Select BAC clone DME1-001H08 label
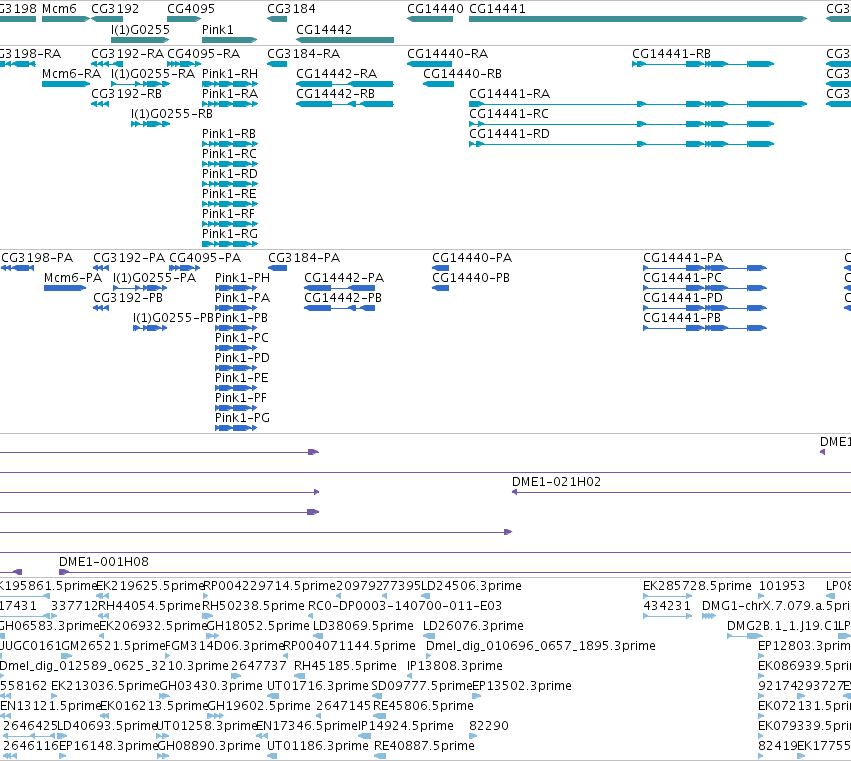The image size is (851, 761). pos(104,562)
